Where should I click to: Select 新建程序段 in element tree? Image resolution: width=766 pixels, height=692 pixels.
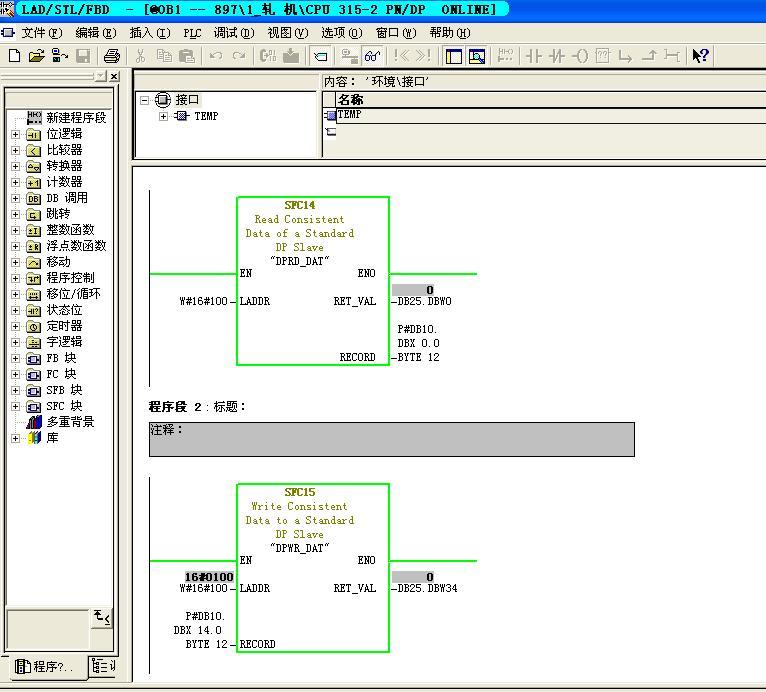coord(76,118)
